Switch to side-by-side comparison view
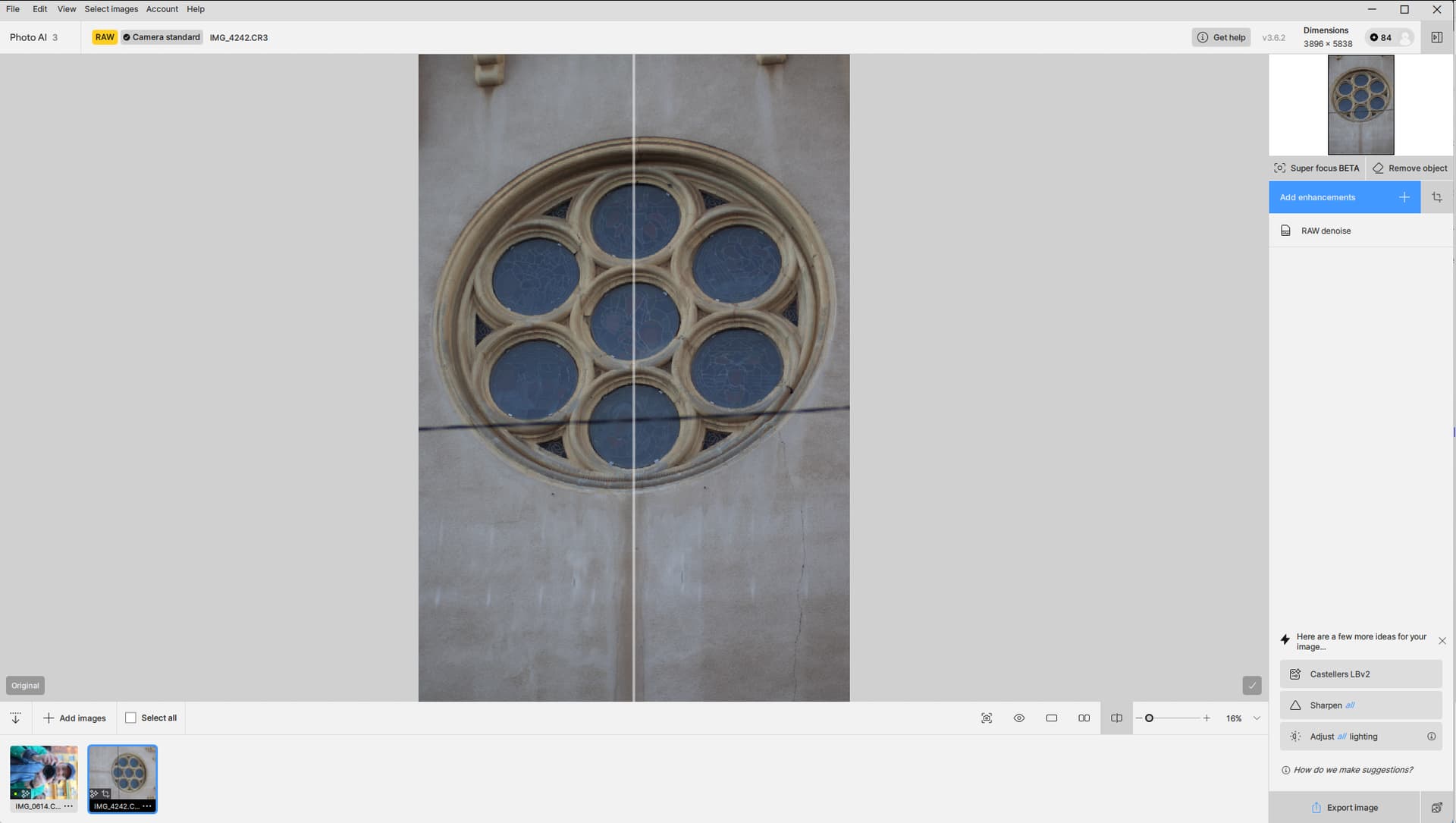Image resolution: width=1456 pixels, height=823 pixels. (x=1084, y=718)
